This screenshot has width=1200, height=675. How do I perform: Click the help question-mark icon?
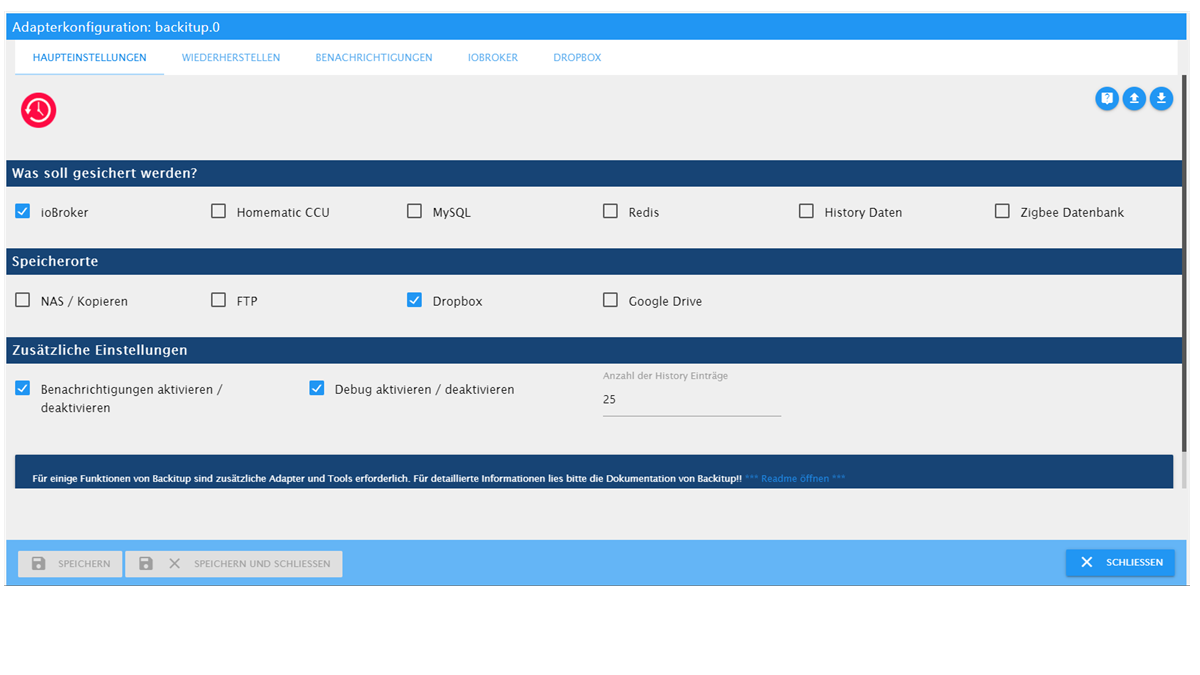coord(1106,98)
